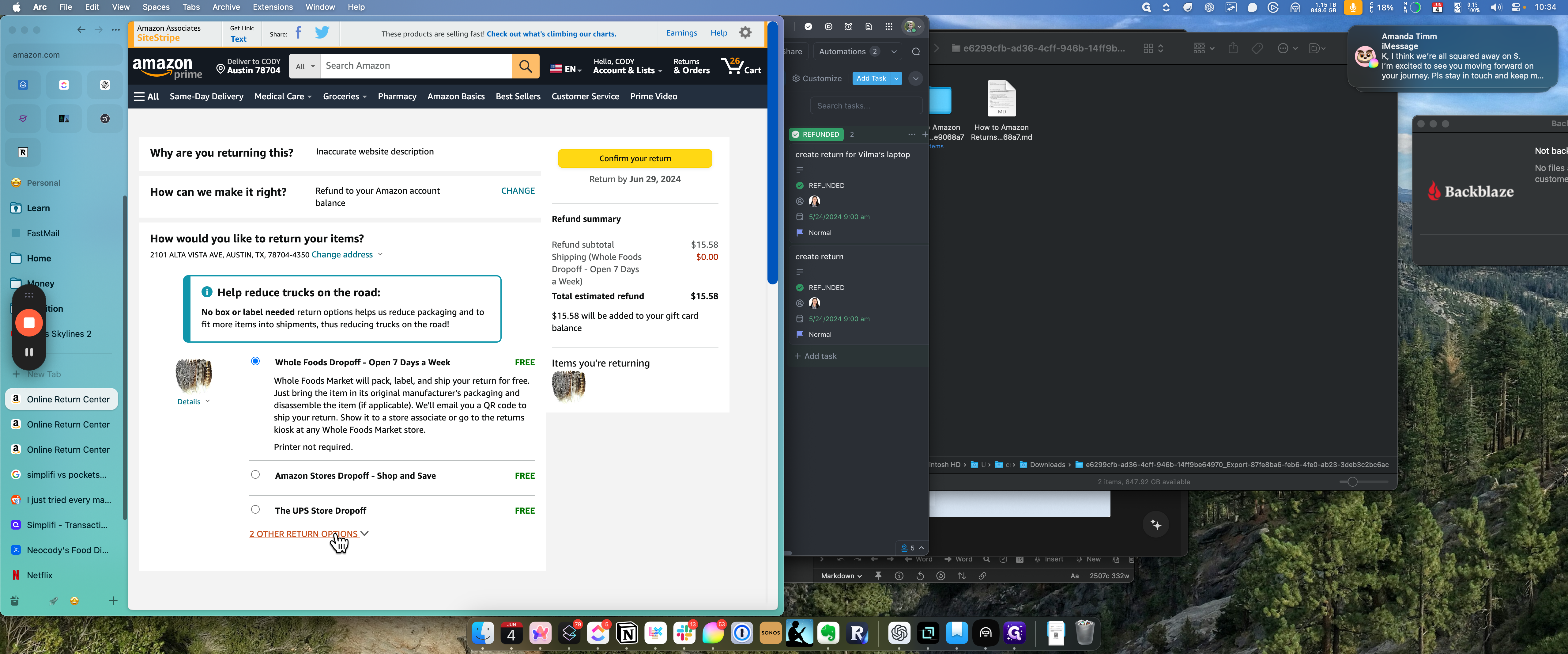Image resolution: width=1568 pixels, height=654 pixels.
Task: Open Automations button in task app
Action: [849, 52]
